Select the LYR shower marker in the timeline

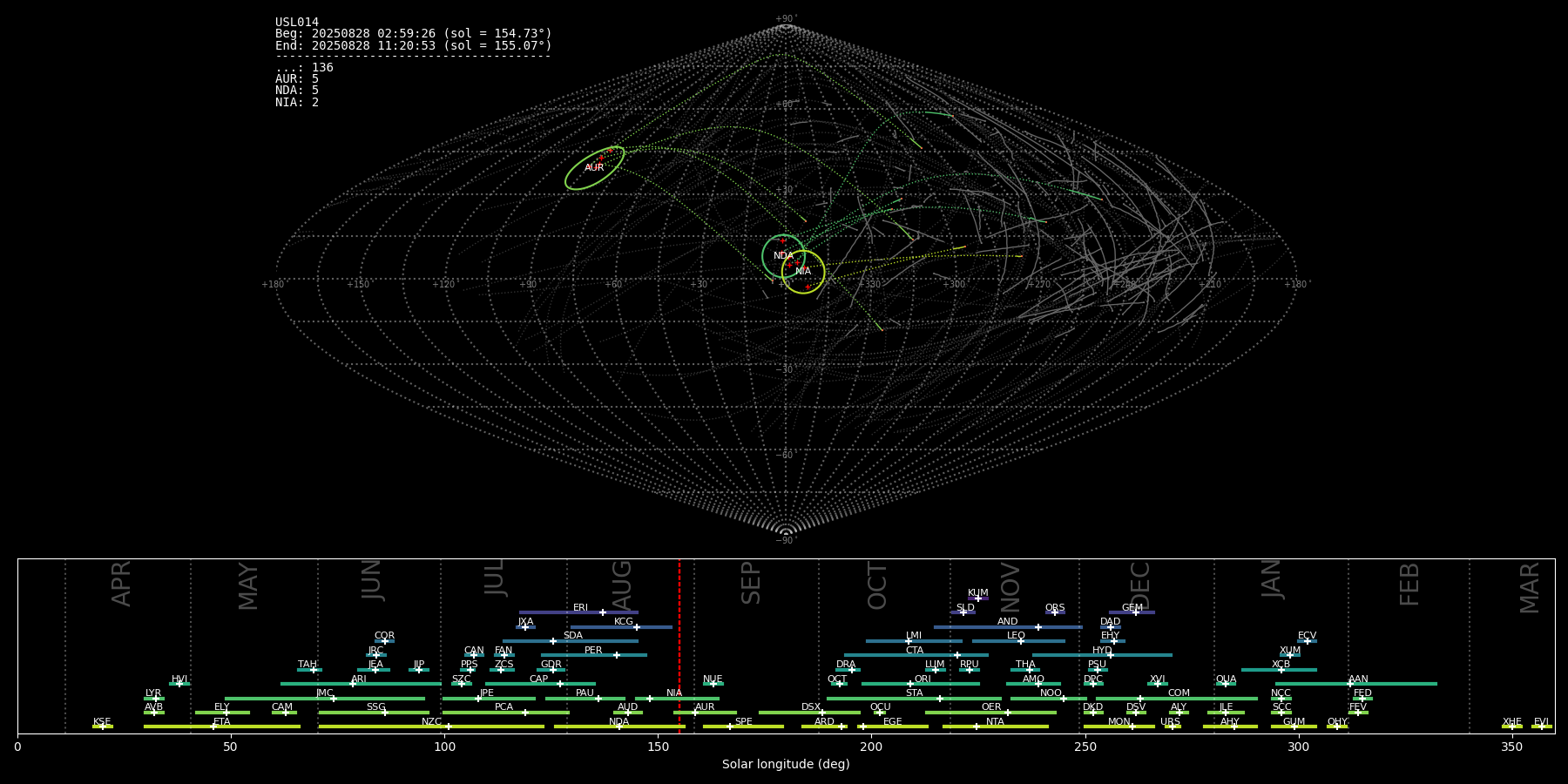click(x=154, y=698)
